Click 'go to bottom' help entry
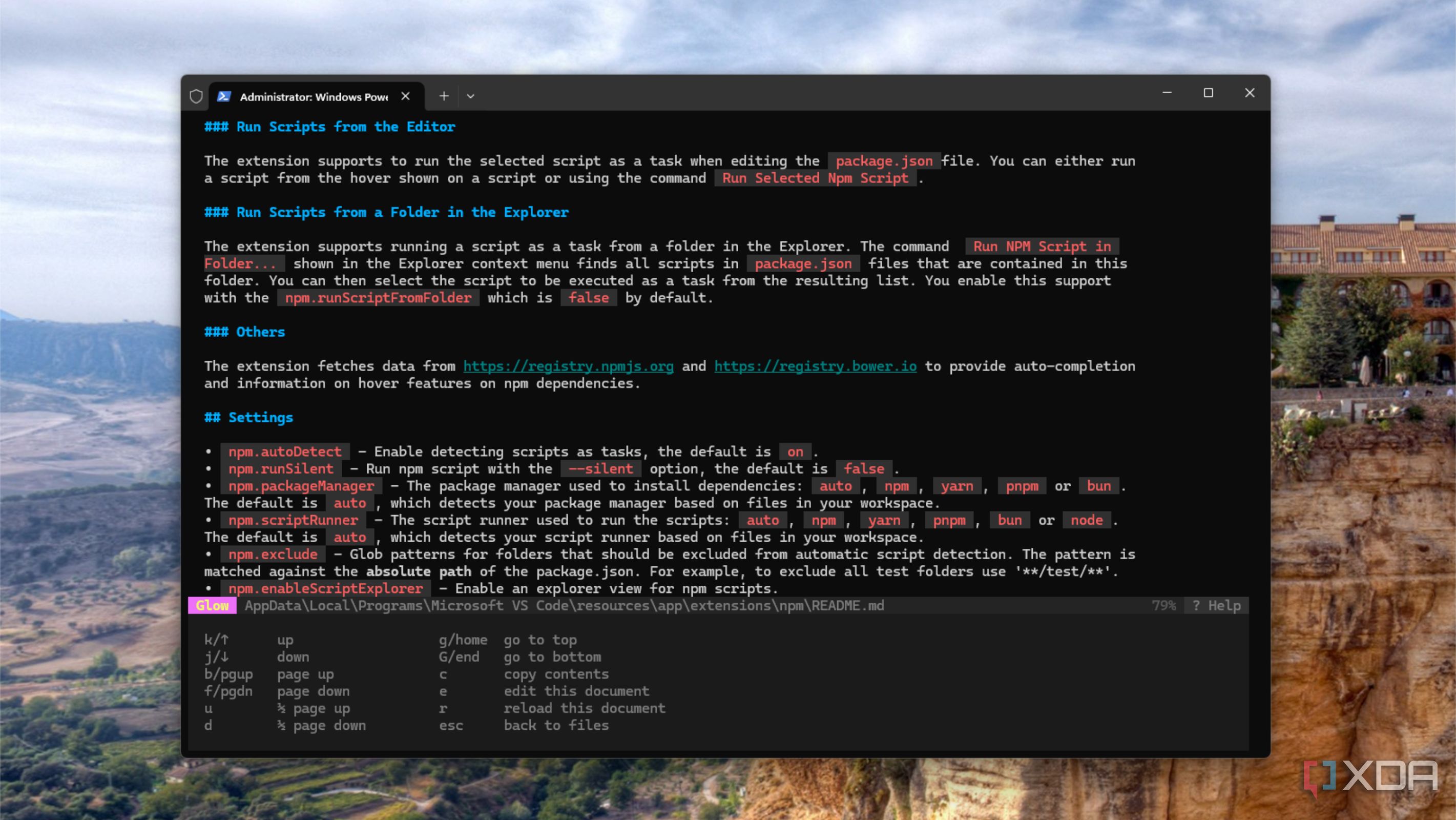Screen dimensions: 1456x820 pyautogui.click(x=552, y=657)
